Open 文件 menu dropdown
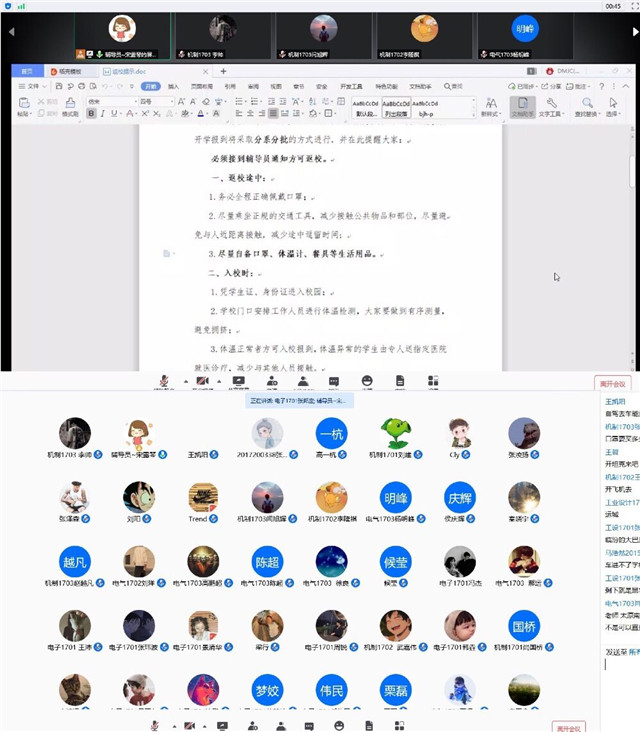 point(33,86)
